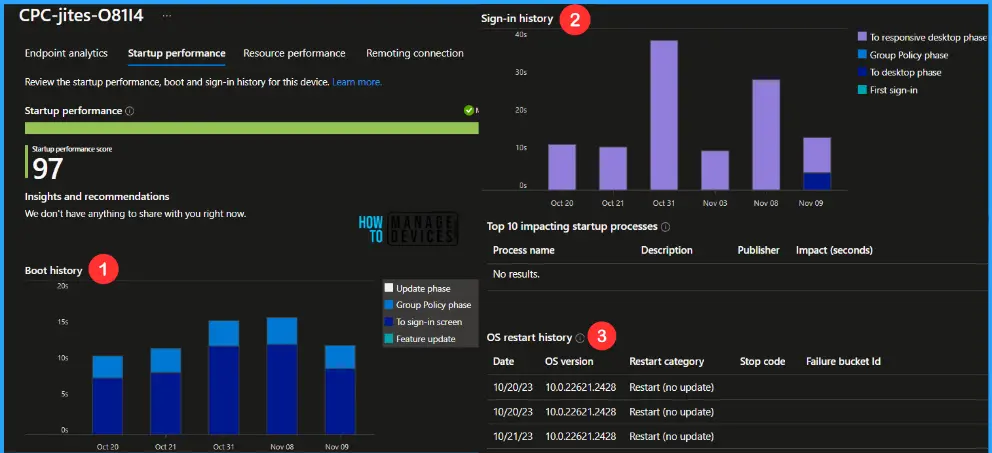Screen dimensions: 992x453
Task: Click info icon beside Top 10 impacting startup processes
Action: point(666,226)
